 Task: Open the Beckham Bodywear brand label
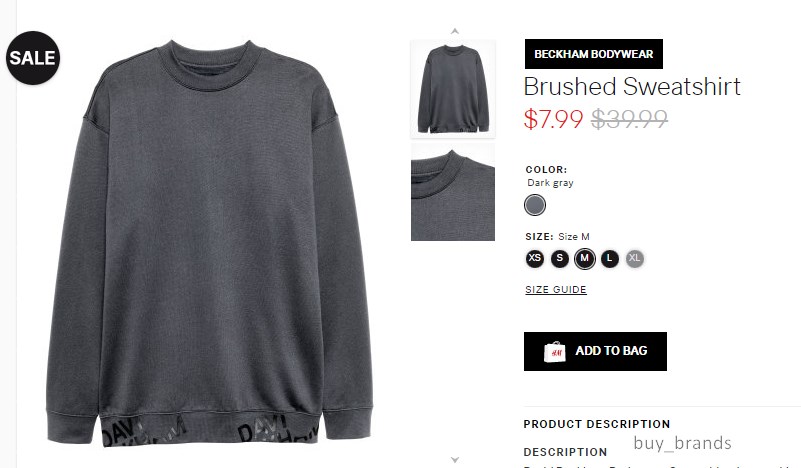tap(594, 54)
